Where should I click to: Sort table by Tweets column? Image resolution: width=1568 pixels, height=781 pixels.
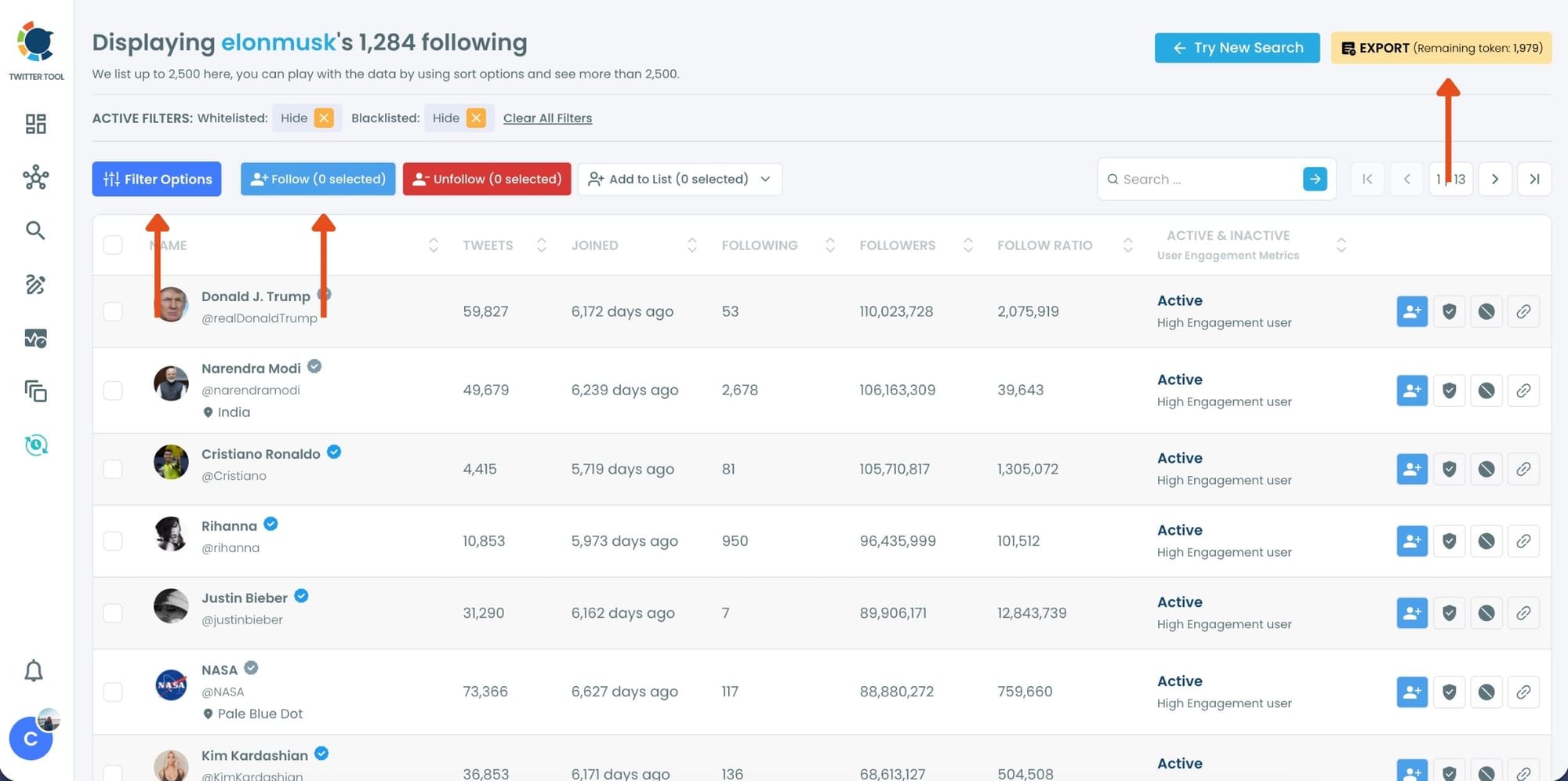click(541, 245)
